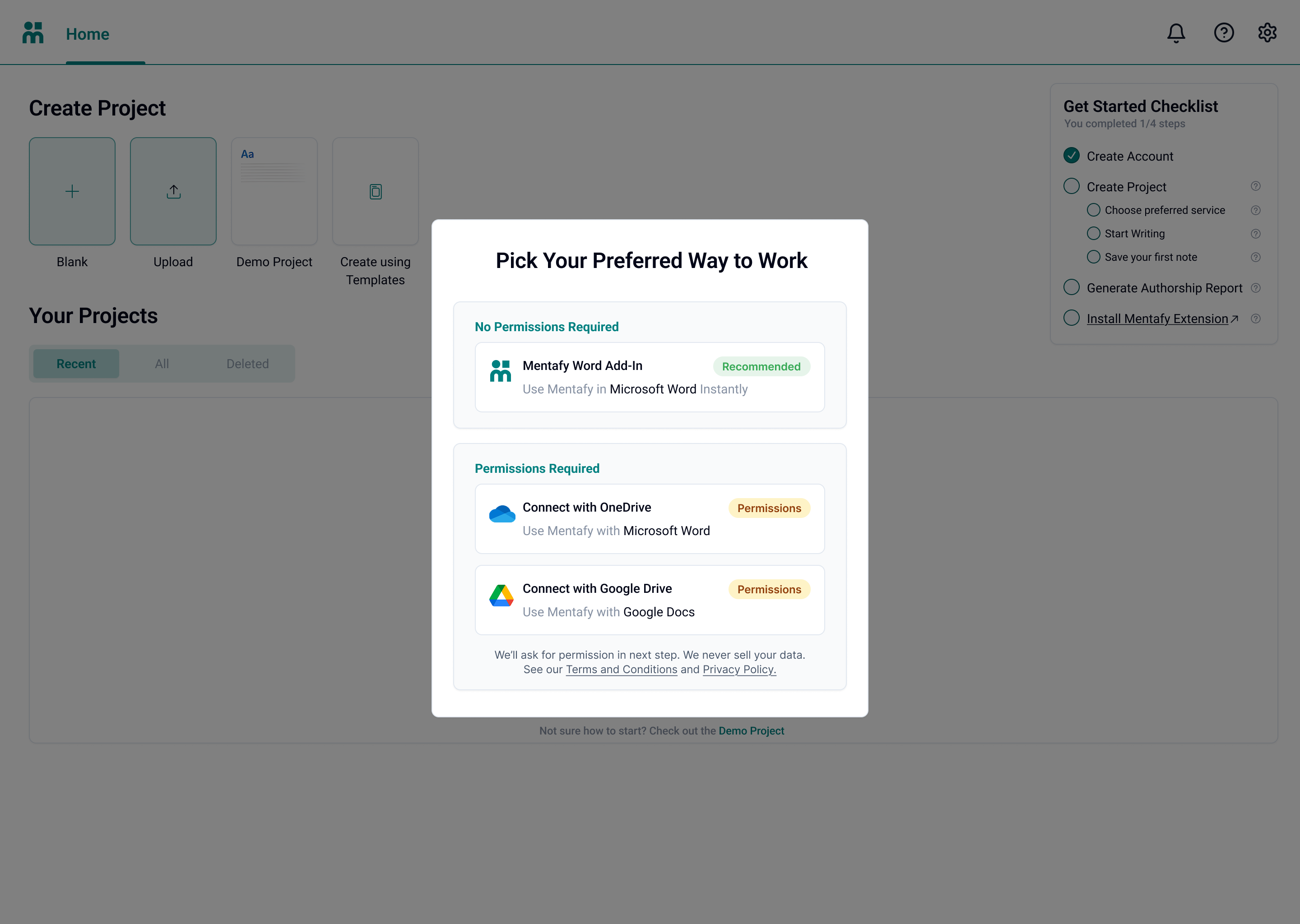The width and height of the screenshot is (1300, 924).
Task: Click external arrow icon after Install Mentafy Extension
Action: (1235, 319)
